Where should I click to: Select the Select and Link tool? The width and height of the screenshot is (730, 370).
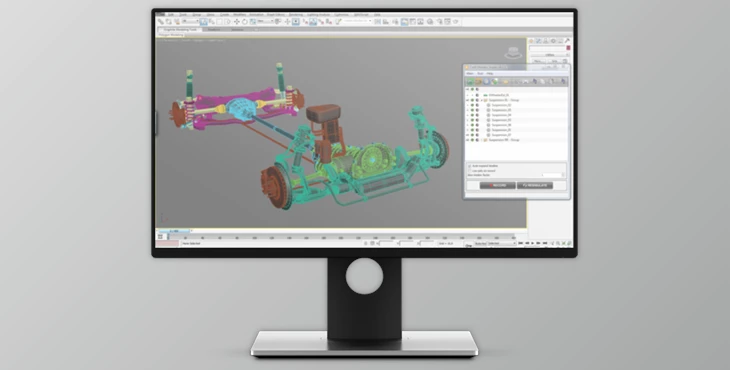(161, 21)
